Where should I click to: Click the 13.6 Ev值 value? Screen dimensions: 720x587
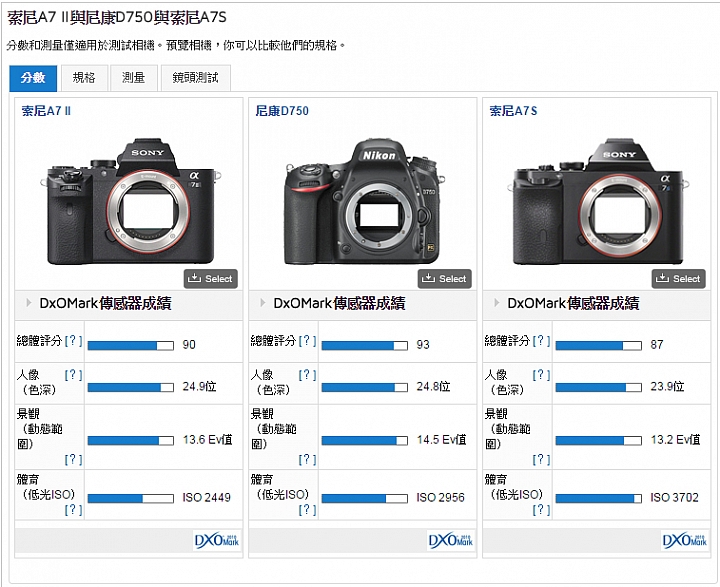[208, 440]
